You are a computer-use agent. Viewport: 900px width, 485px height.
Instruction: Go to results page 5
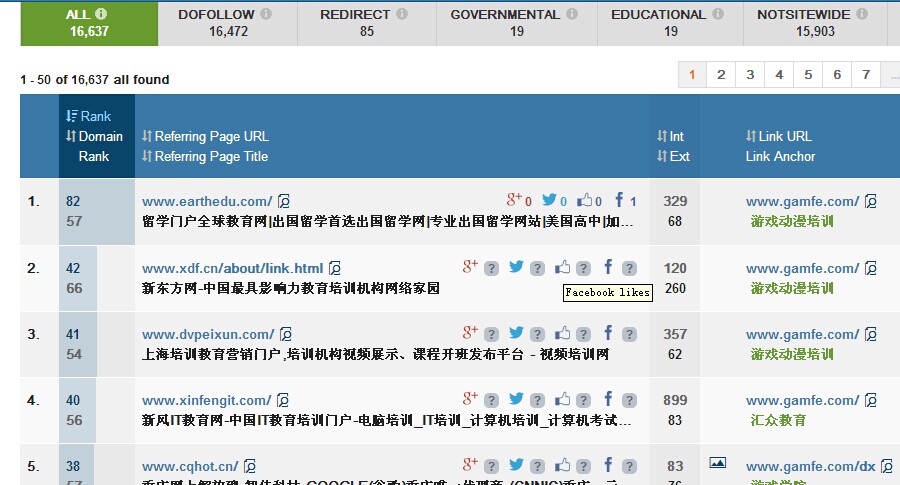(x=808, y=75)
